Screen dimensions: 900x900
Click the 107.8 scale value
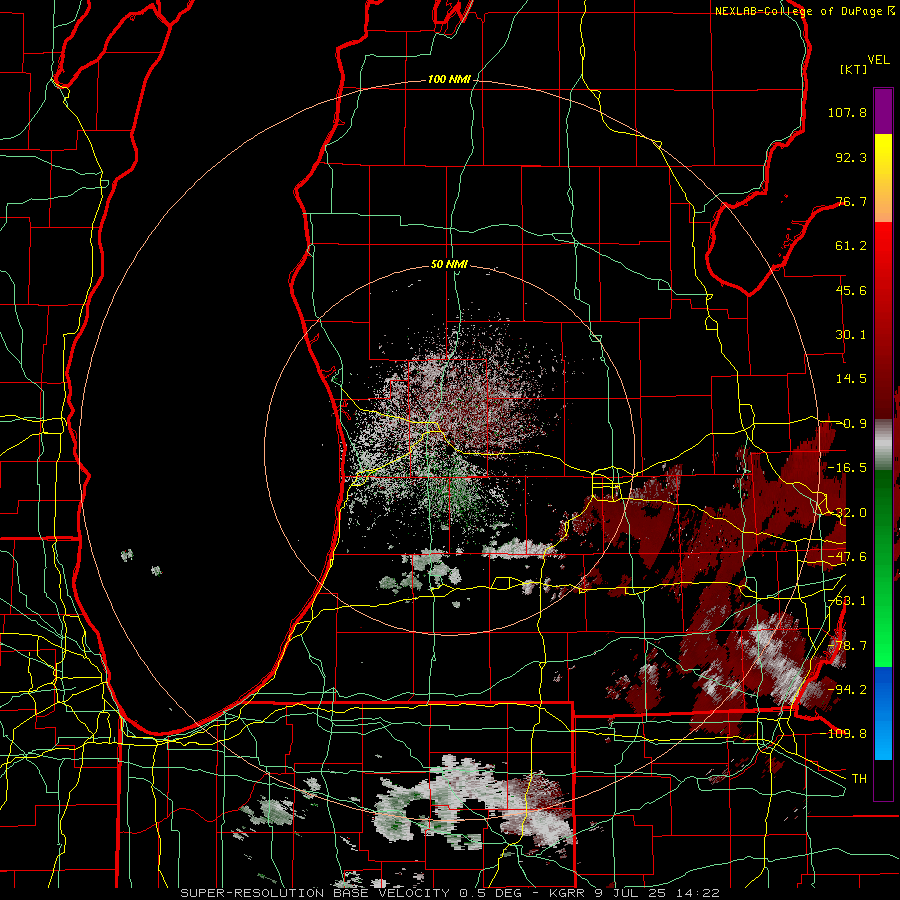click(847, 112)
